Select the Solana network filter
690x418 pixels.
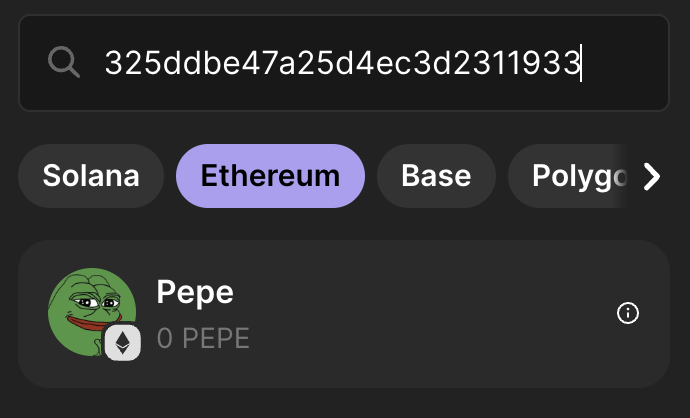91,176
